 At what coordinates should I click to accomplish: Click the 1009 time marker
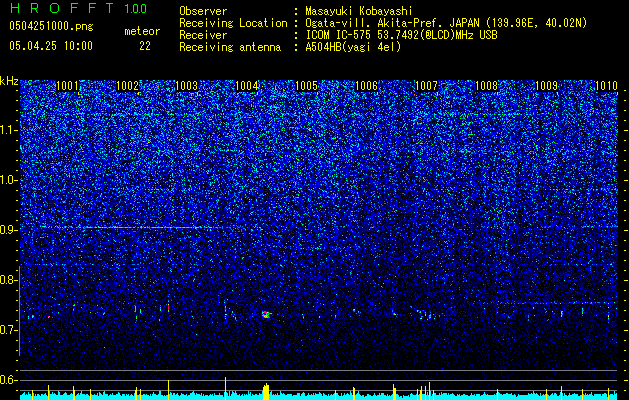[x=546, y=86]
